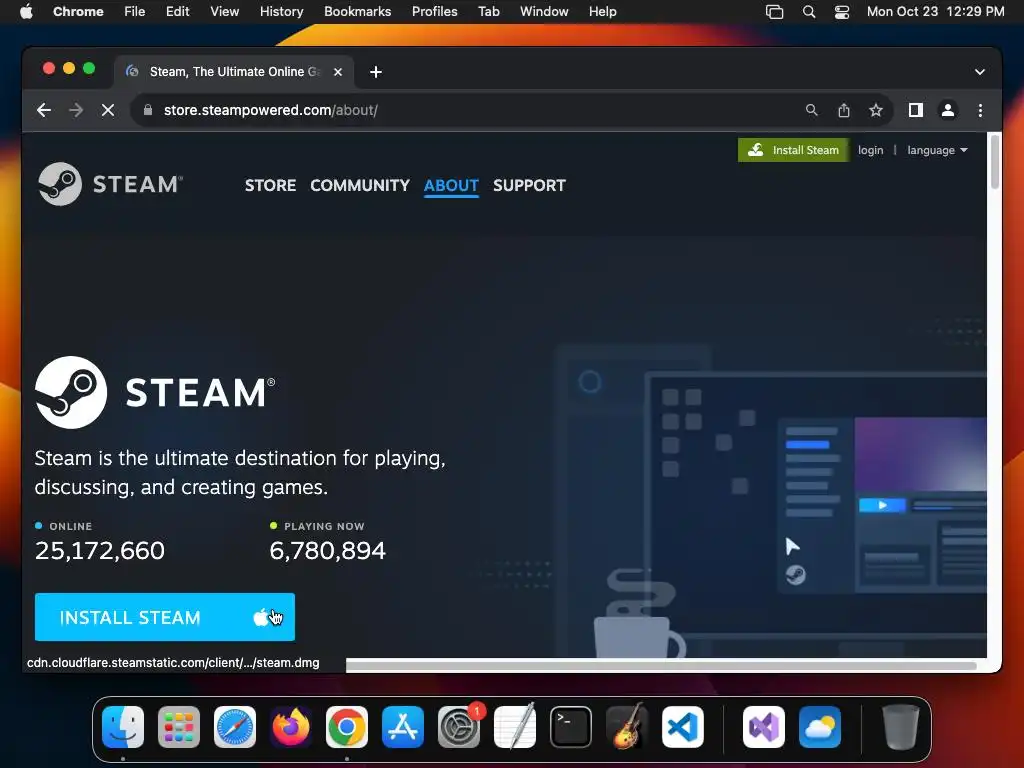
Task: Click the lock icon in address bar
Action: coord(148,110)
